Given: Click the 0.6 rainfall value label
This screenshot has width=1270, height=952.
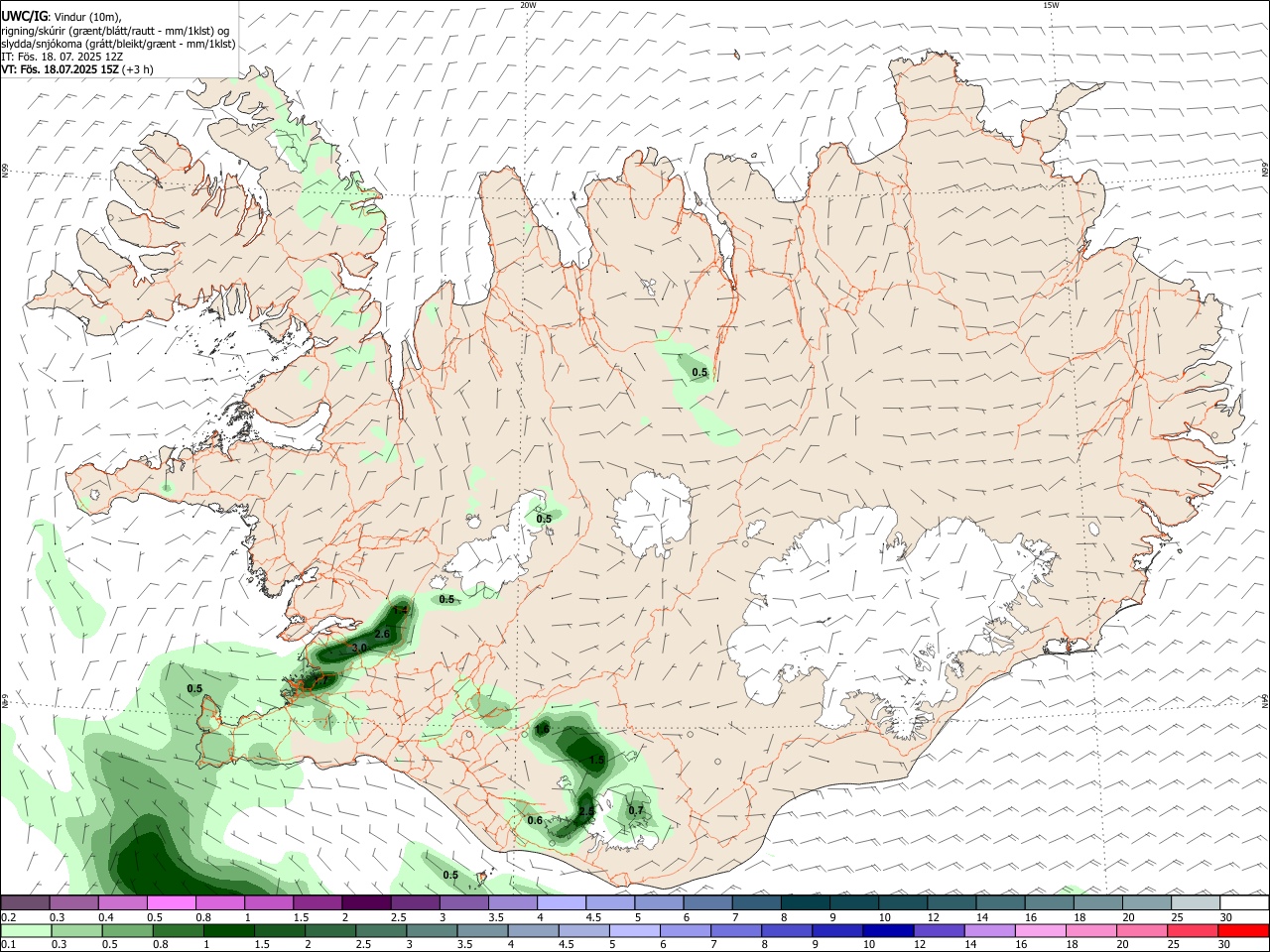Looking at the screenshot, I should (x=535, y=820).
